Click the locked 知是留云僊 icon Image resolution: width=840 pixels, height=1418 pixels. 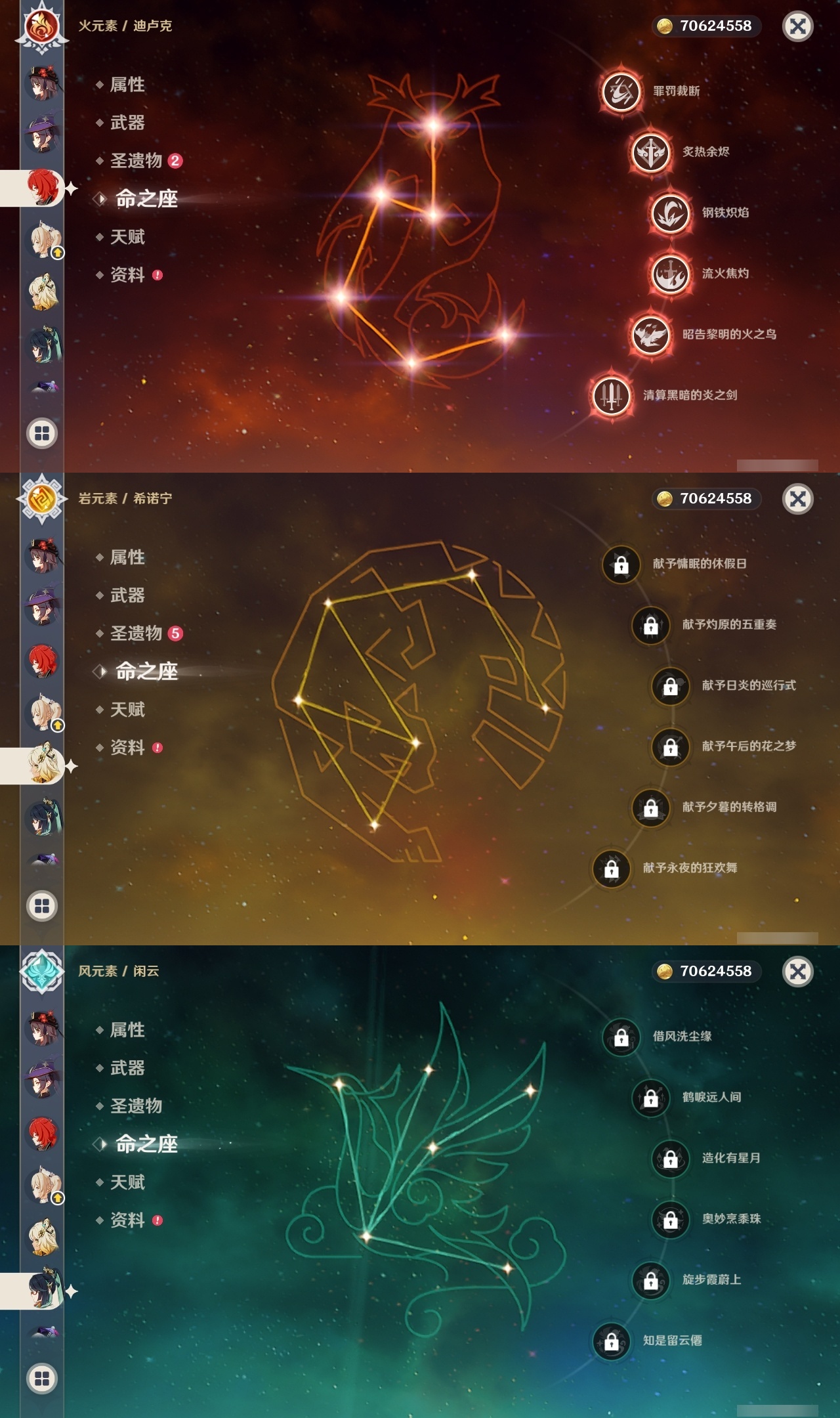pos(612,1341)
